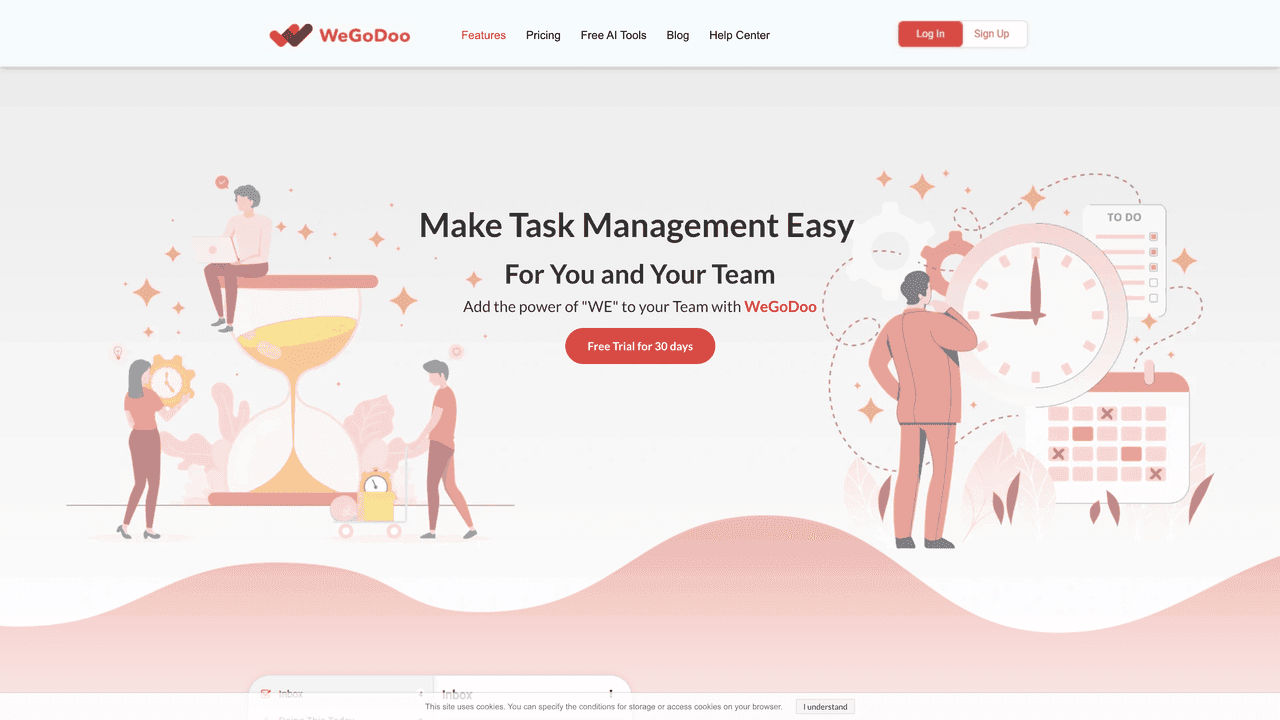The image size is (1280, 720).
Task: Start the Free Trial for 30 days
Action: (640, 346)
